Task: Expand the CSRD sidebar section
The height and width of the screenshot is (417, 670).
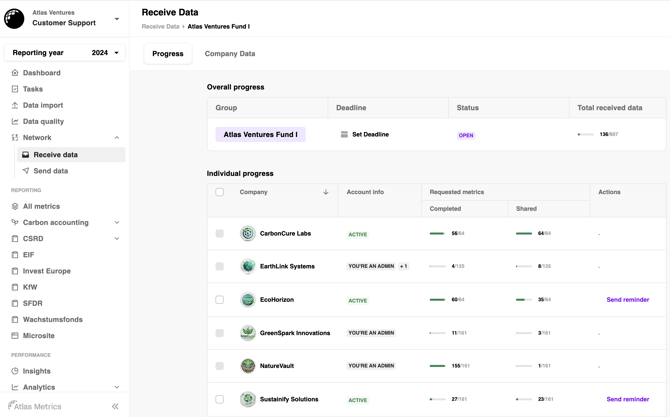Action: pyautogui.click(x=116, y=239)
